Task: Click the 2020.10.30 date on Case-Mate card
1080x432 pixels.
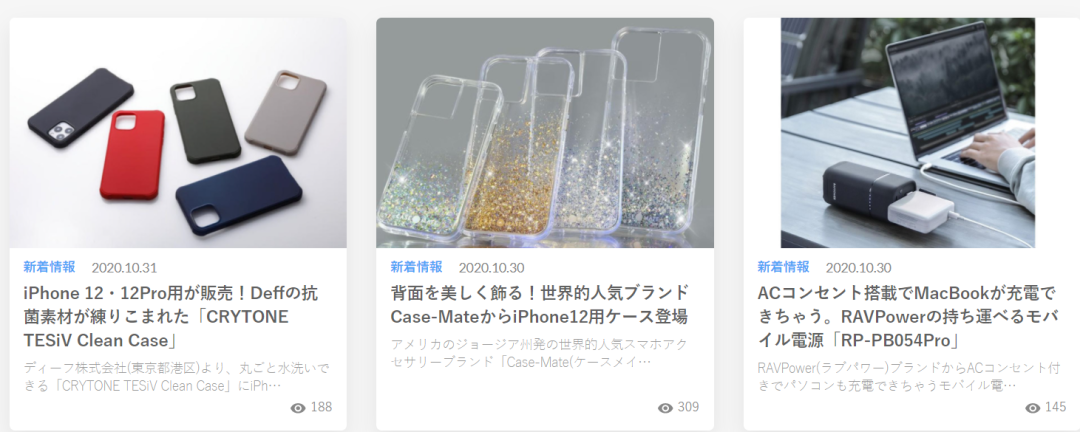Action: 491,268
